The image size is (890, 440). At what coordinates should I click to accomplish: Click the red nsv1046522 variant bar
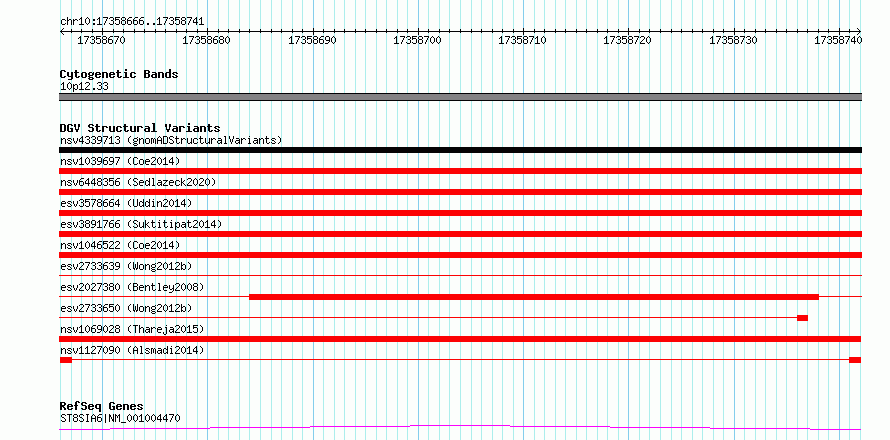(x=460, y=255)
